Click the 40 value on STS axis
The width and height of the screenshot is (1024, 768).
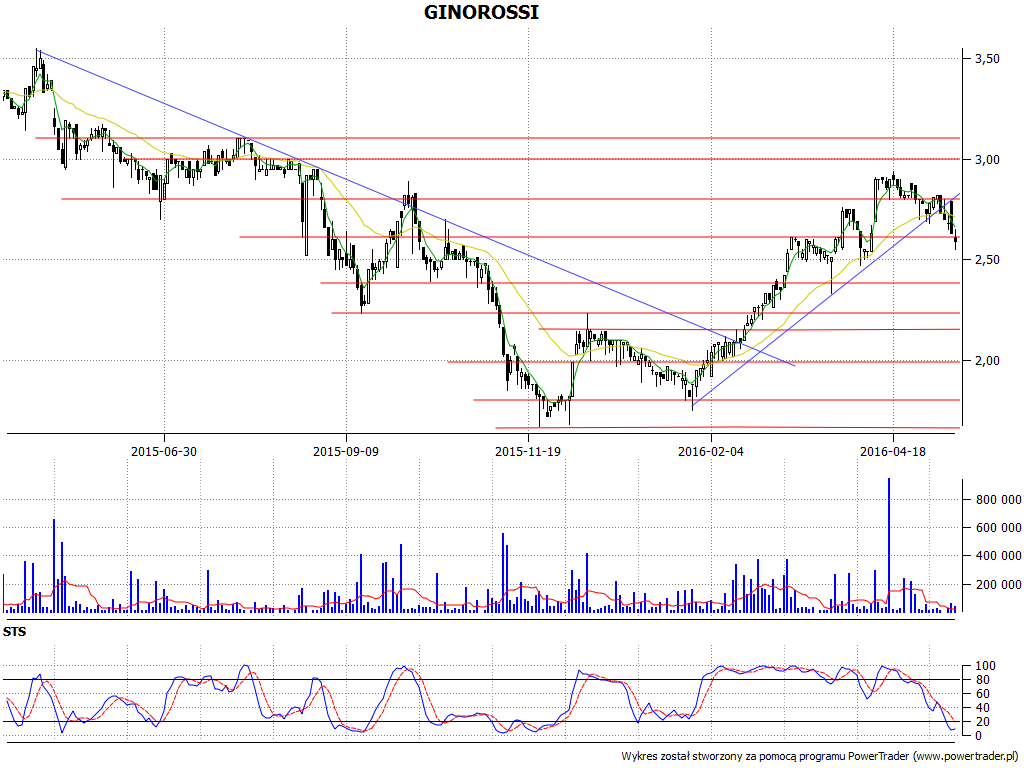coord(982,708)
